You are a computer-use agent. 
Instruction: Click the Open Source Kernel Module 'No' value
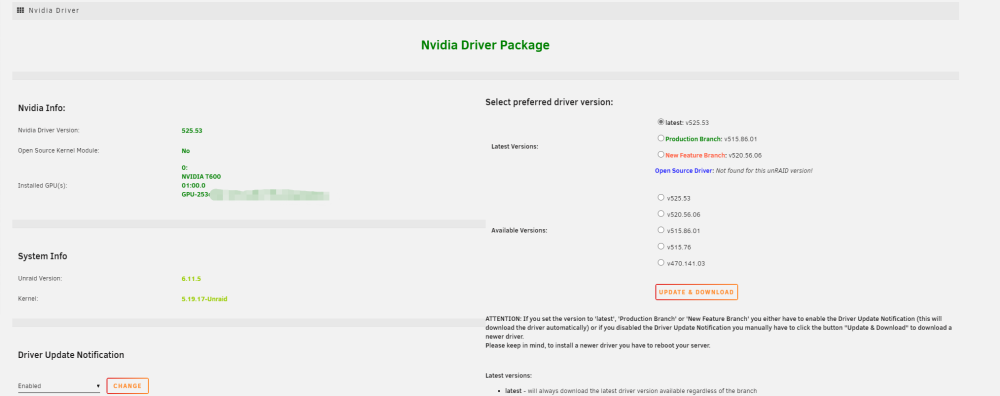[186, 151]
